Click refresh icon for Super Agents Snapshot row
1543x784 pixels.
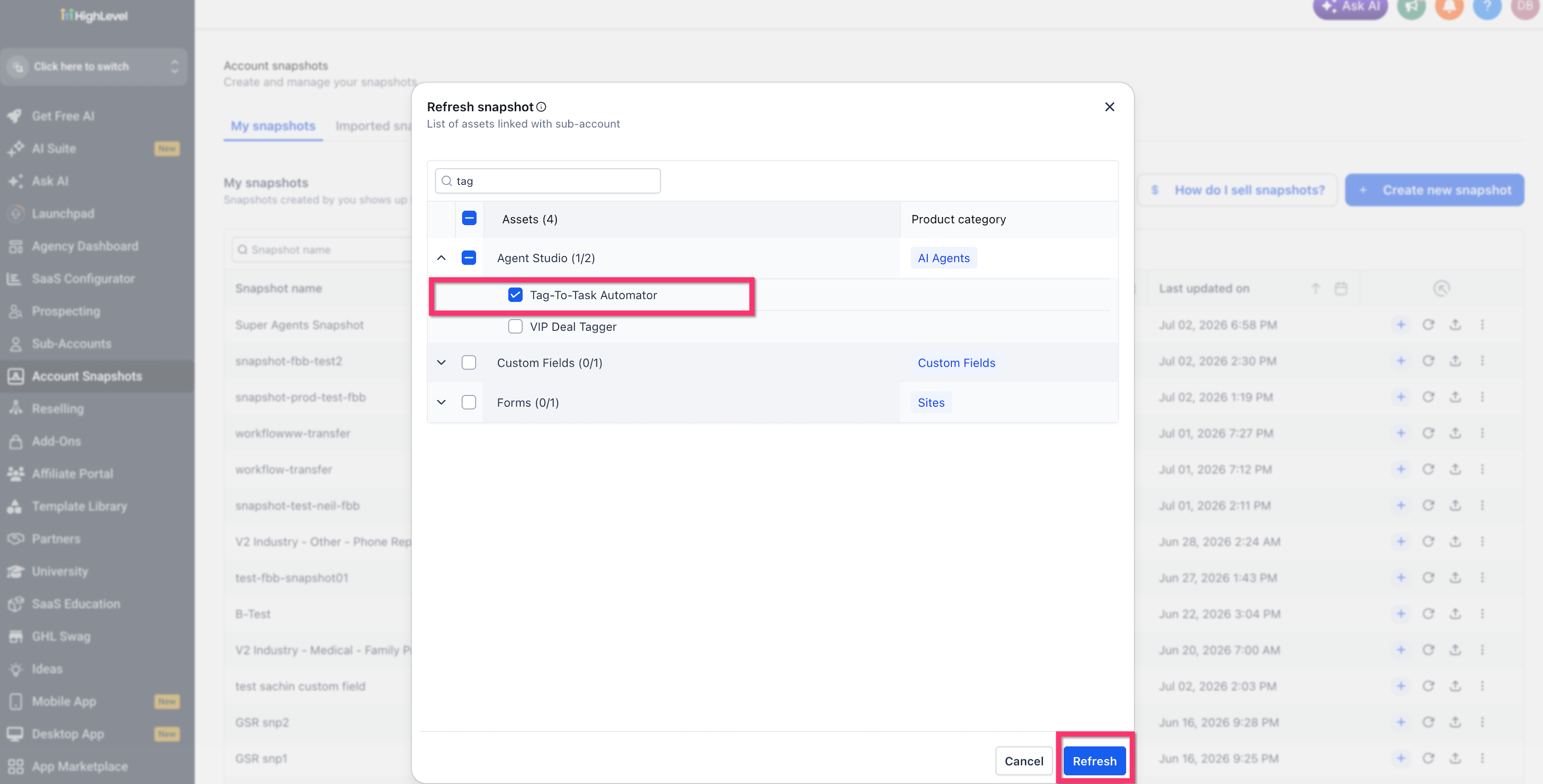pyautogui.click(x=1428, y=325)
